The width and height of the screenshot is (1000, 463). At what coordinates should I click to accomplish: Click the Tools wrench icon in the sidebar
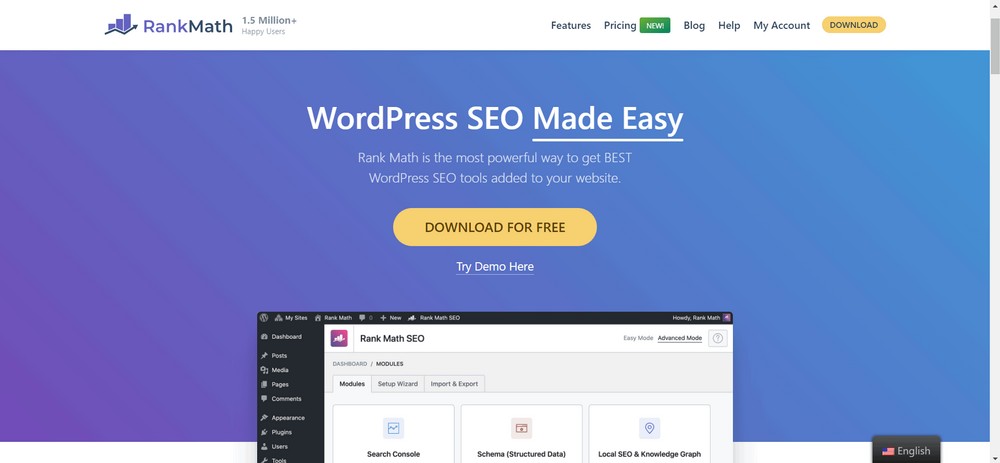point(265,460)
